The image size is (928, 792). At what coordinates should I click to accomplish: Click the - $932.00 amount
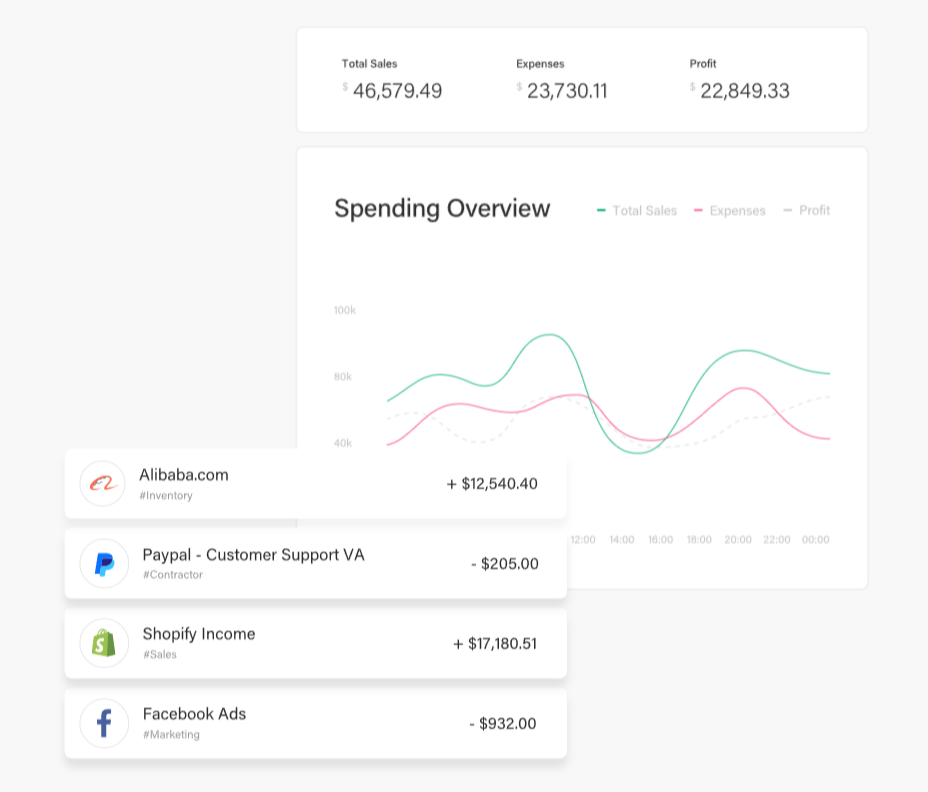(503, 723)
